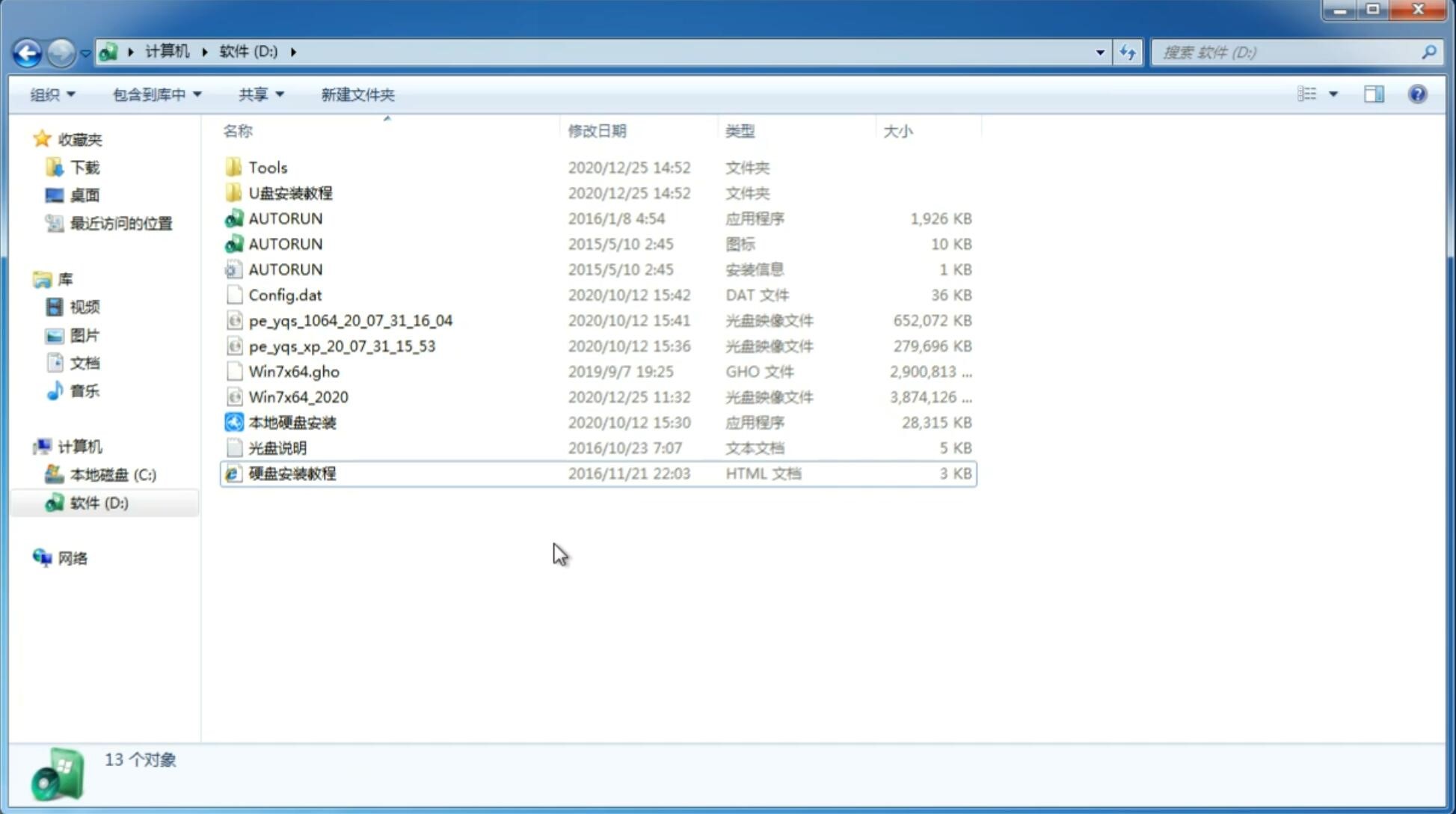Click 新建文件夹 button
This screenshot has width=1456, height=814.
pos(357,94)
